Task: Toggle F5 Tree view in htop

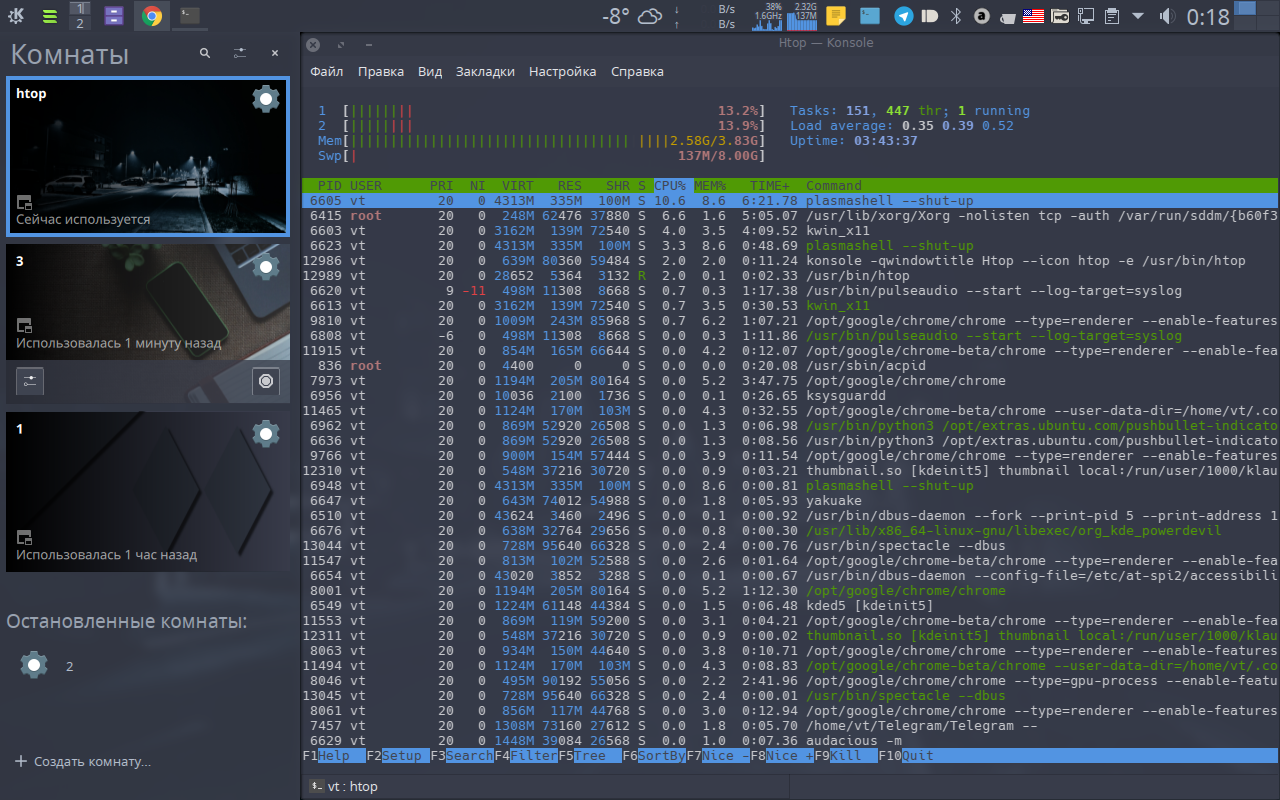Action: 590,756
